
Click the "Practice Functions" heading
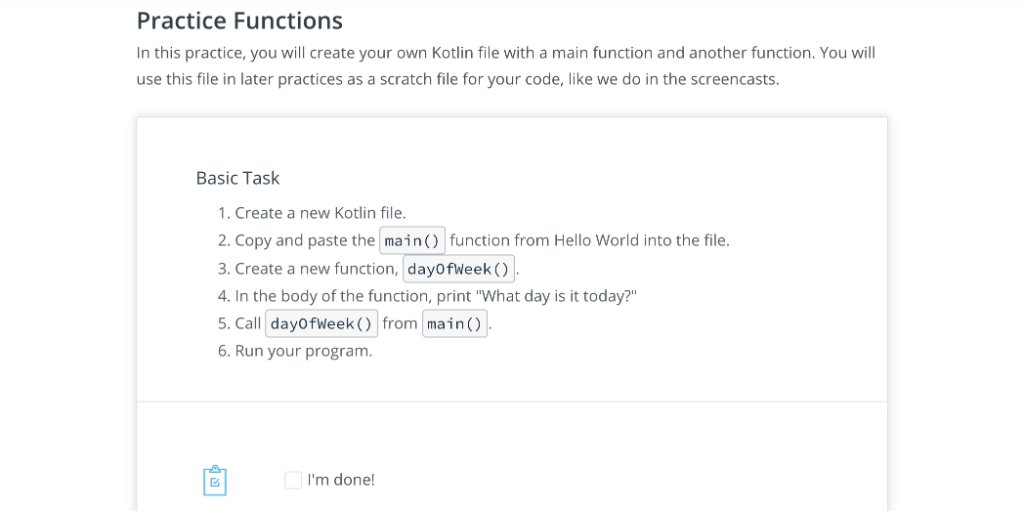239,20
